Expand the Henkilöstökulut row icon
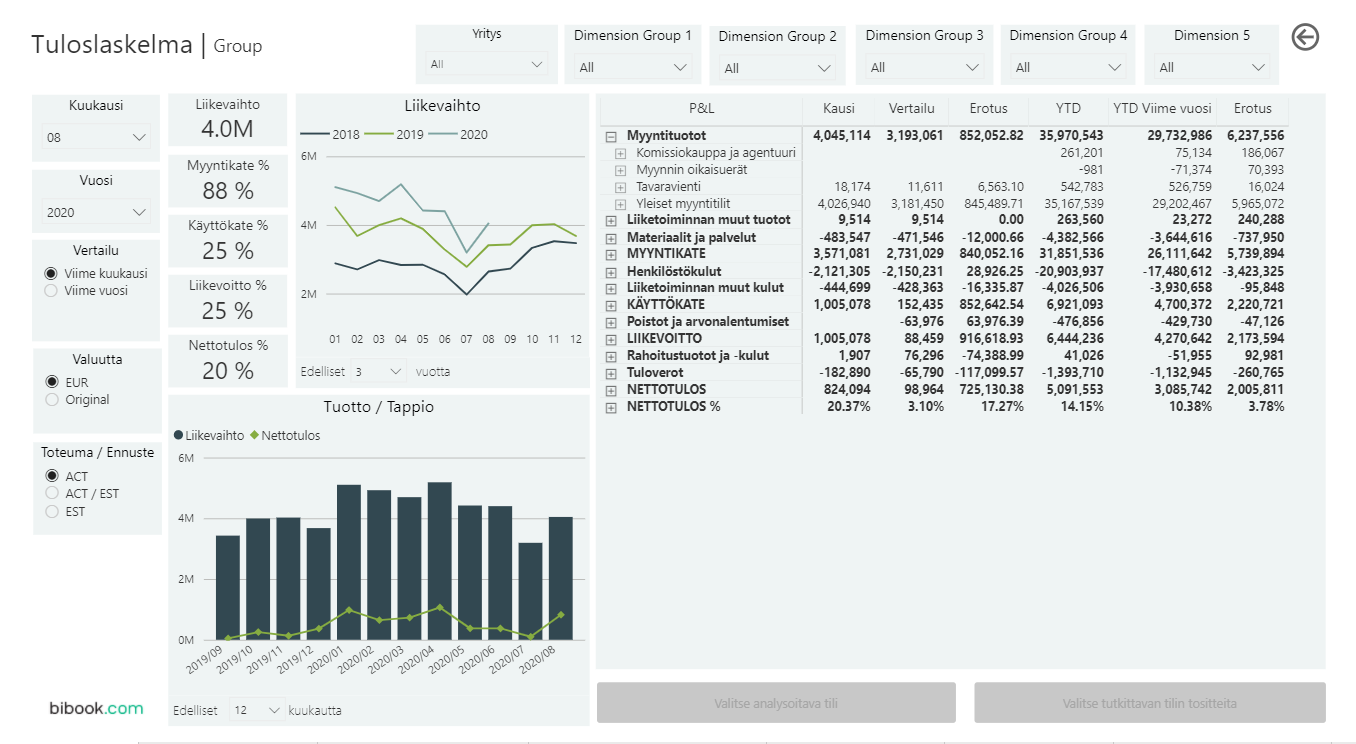This screenshot has height=744, width=1356. click(x=610, y=271)
